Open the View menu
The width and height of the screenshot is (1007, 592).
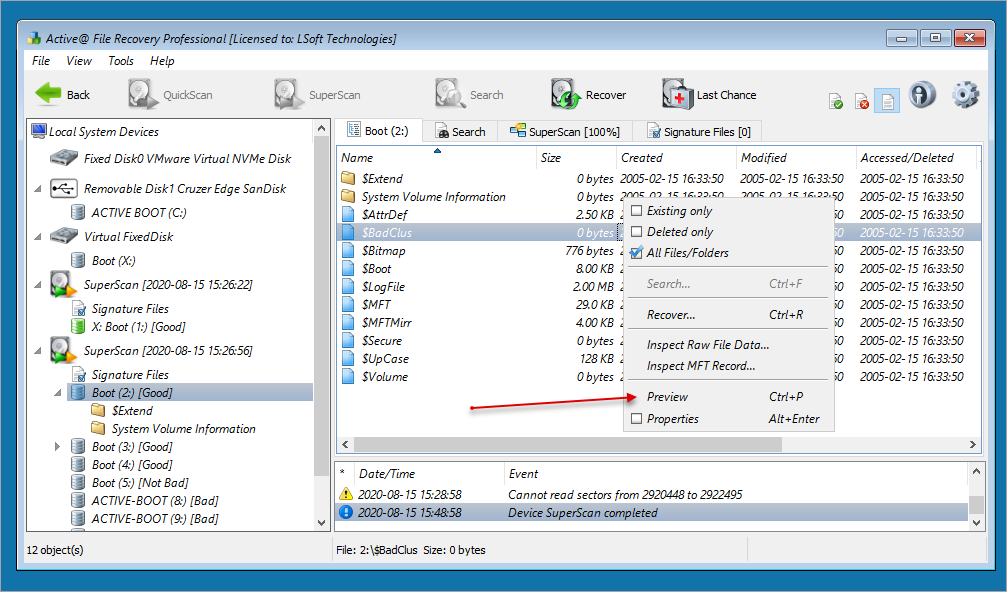(x=78, y=61)
